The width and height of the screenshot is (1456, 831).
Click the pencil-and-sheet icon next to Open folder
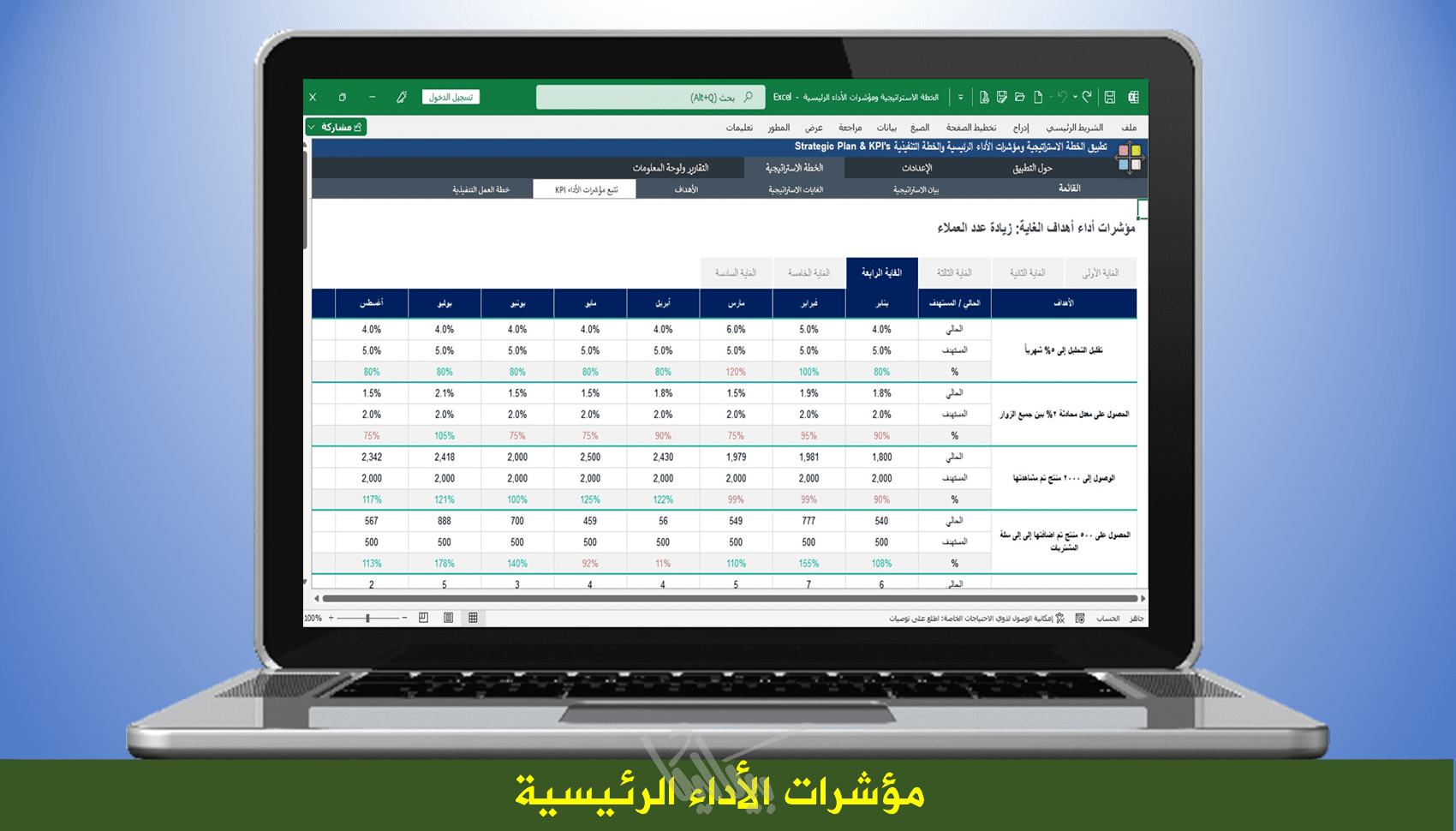point(1001,97)
